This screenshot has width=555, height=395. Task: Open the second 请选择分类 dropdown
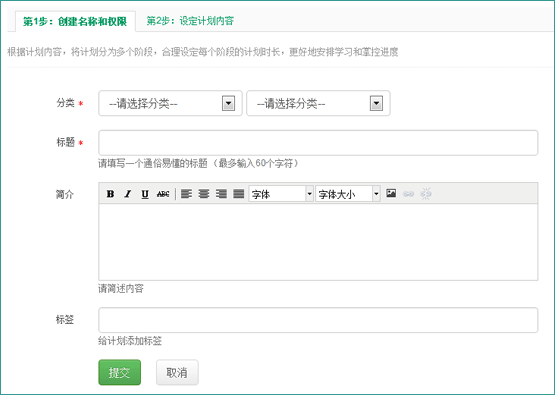(x=318, y=103)
